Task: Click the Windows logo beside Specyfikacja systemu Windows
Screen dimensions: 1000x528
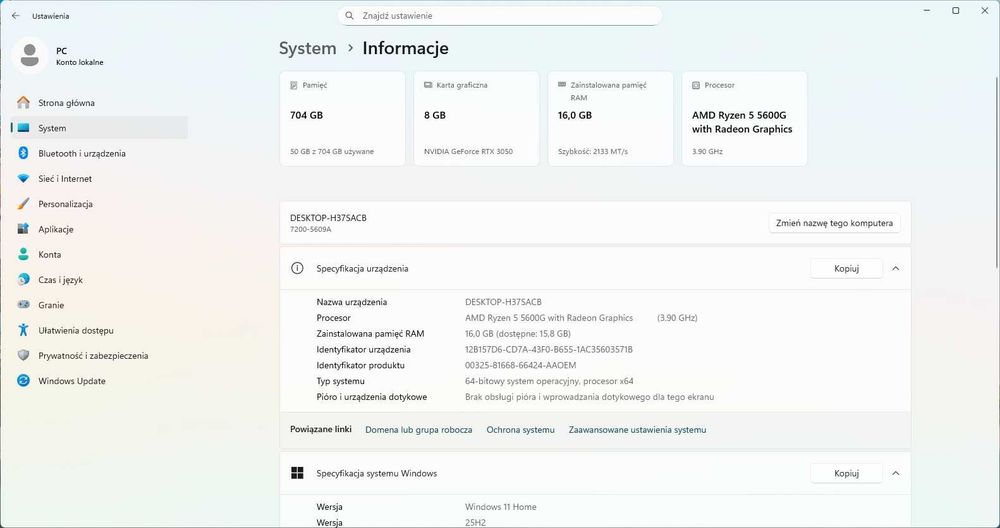Action: coord(297,473)
